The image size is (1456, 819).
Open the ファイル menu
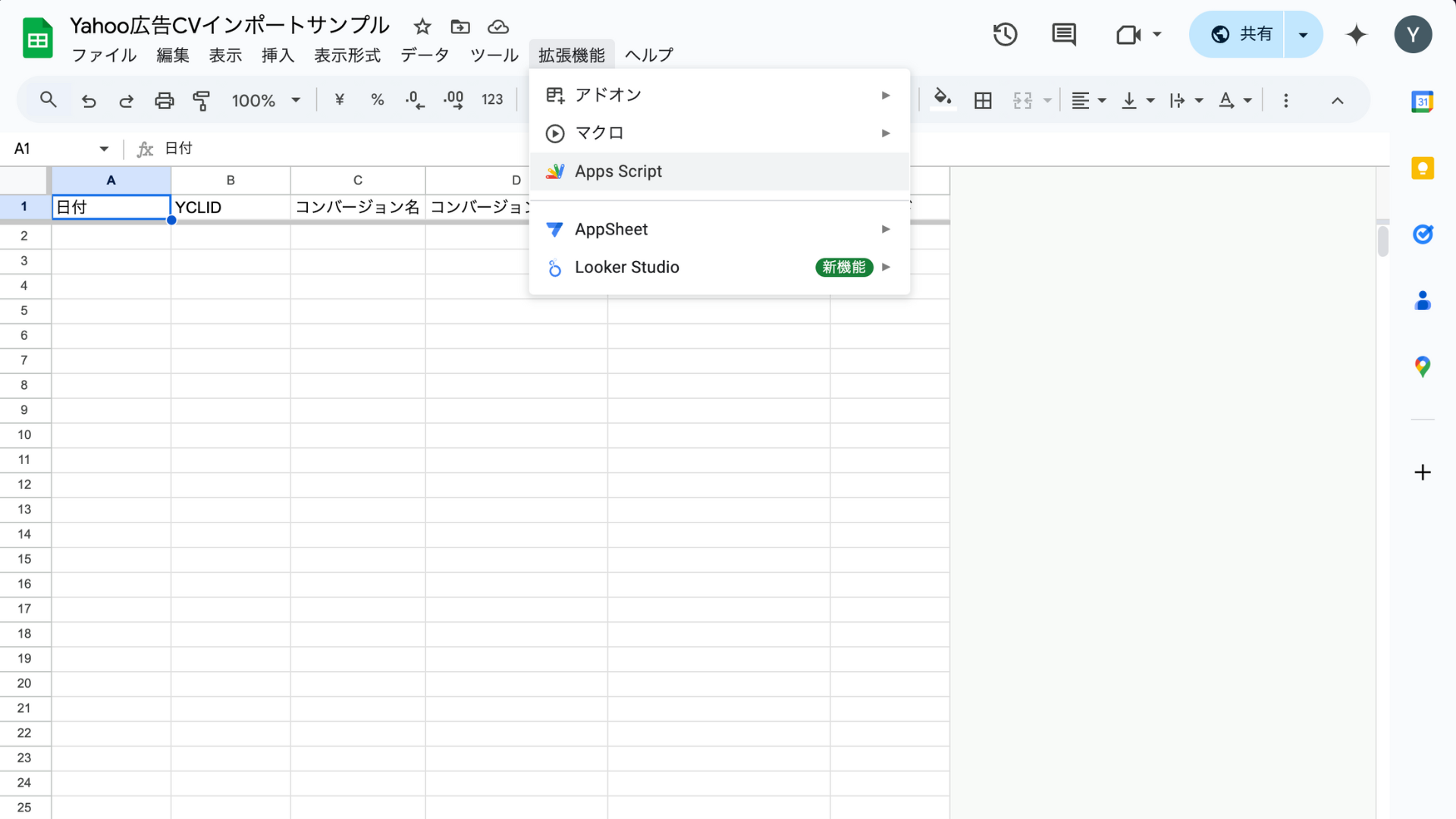104,55
